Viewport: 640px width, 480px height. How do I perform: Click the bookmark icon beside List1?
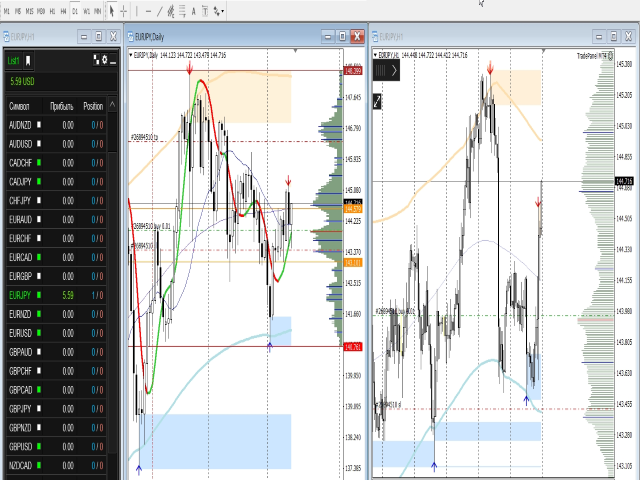(28, 61)
